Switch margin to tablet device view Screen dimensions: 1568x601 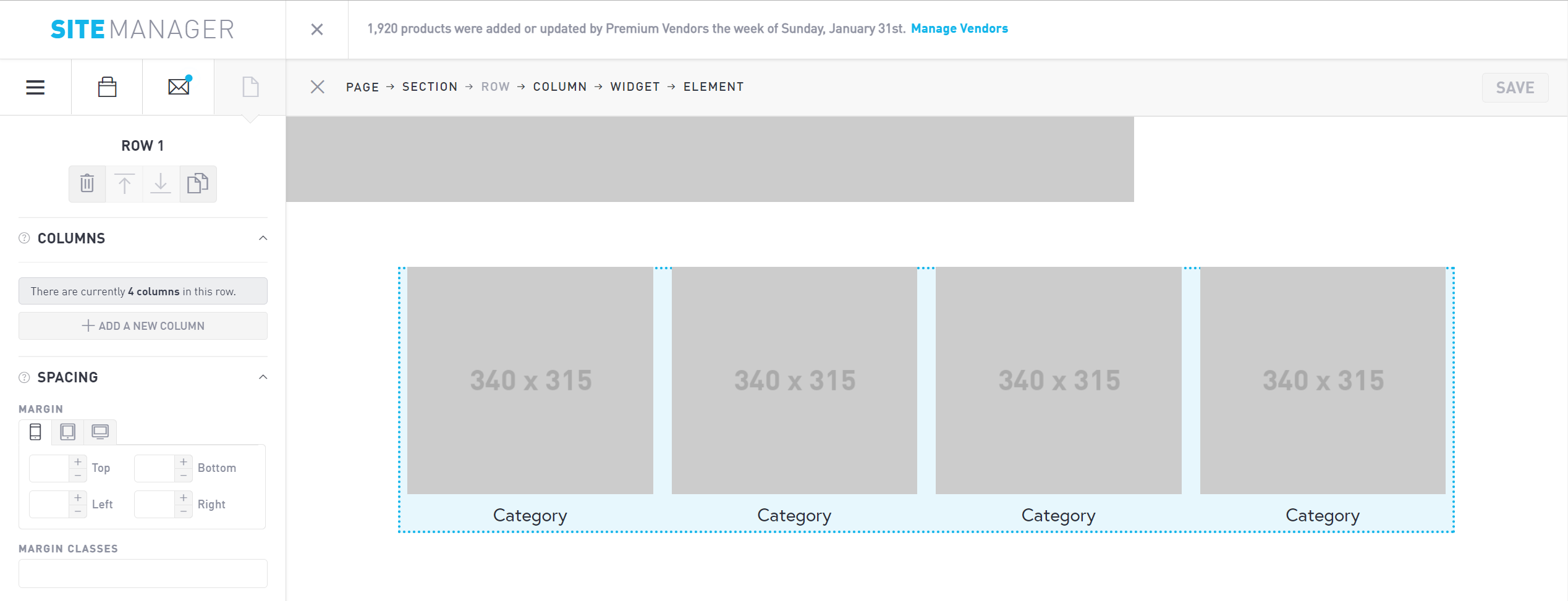coord(68,432)
